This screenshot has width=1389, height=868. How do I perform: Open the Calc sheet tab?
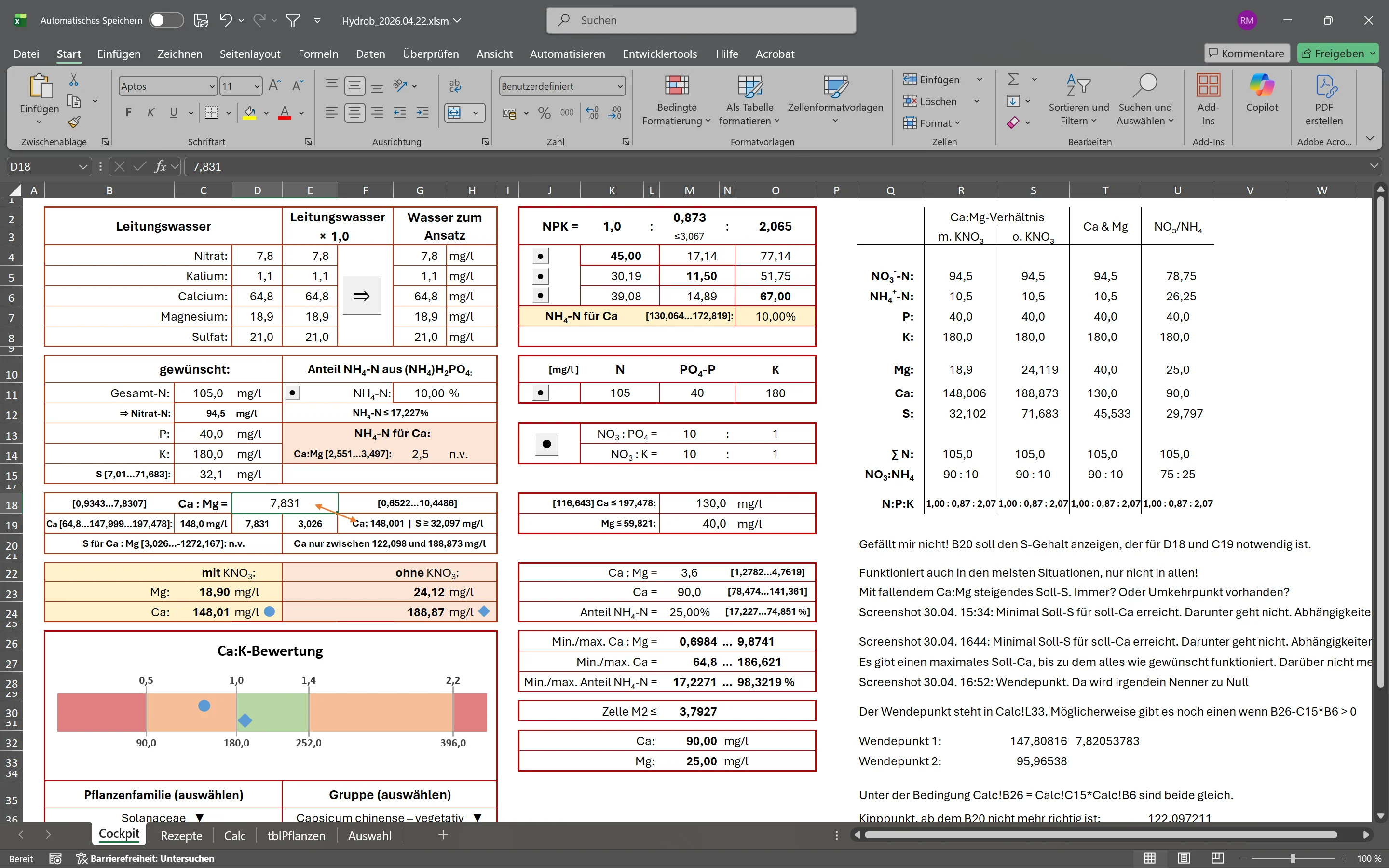click(235, 836)
